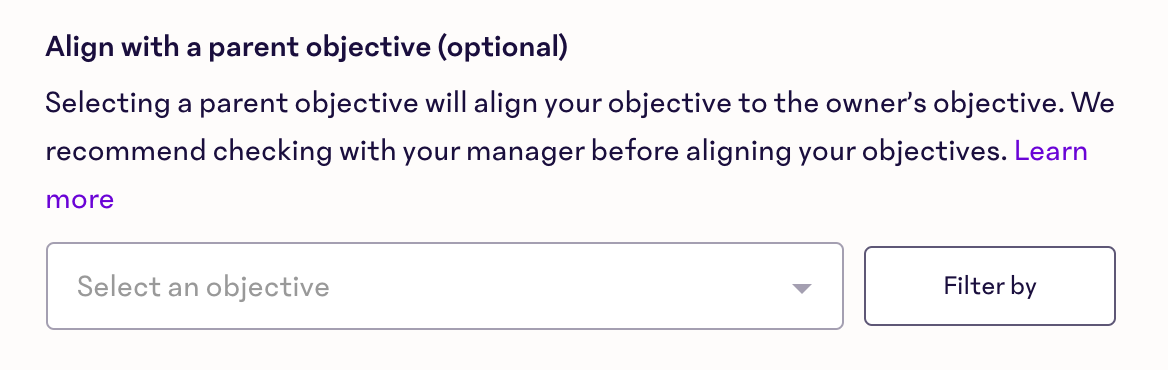This screenshot has height=370, width=1168.
Task: Open the Select an objective dropdown
Action: coord(445,286)
